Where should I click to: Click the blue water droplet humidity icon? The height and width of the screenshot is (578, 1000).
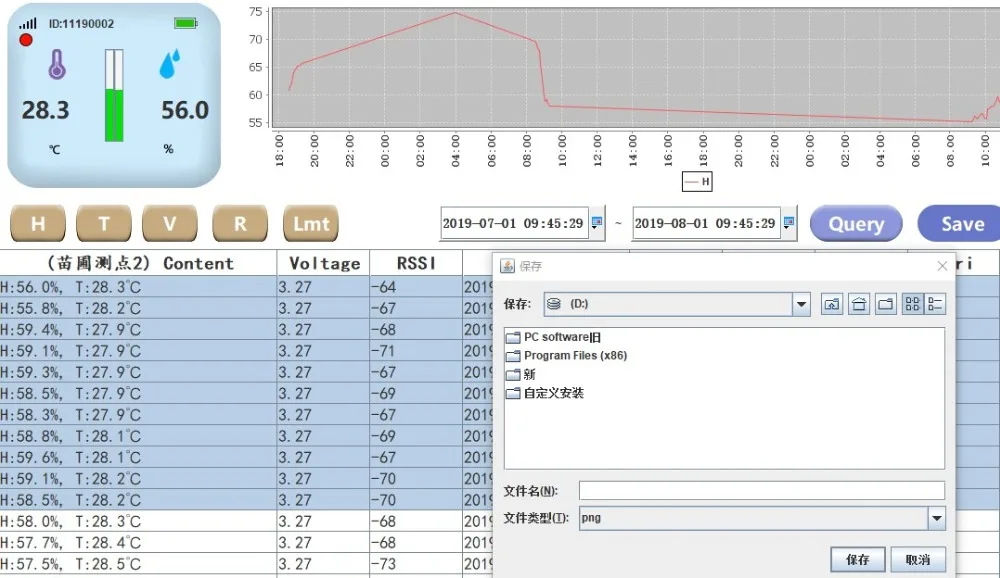(170, 64)
